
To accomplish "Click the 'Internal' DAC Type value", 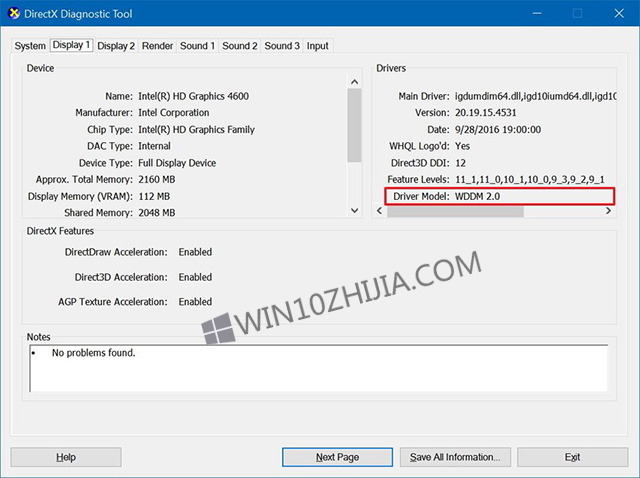I will pyautogui.click(x=154, y=146).
